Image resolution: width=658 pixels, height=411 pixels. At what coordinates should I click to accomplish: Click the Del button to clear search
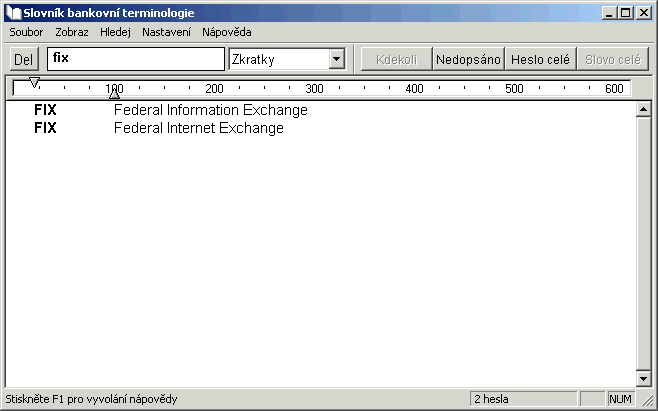[24, 59]
